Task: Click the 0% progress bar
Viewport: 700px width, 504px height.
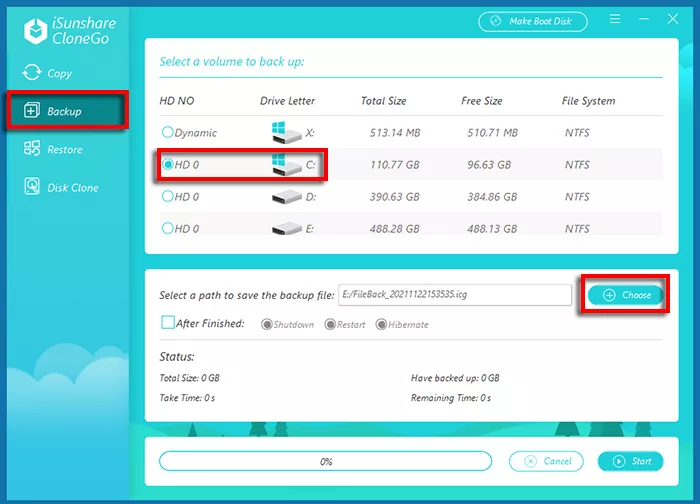Action: point(325,461)
